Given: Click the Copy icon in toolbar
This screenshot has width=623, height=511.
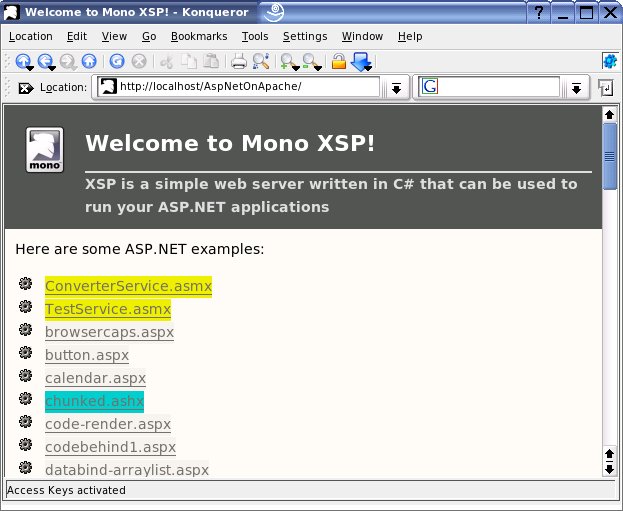Looking at the screenshot, I should pyautogui.click(x=189, y=62).
